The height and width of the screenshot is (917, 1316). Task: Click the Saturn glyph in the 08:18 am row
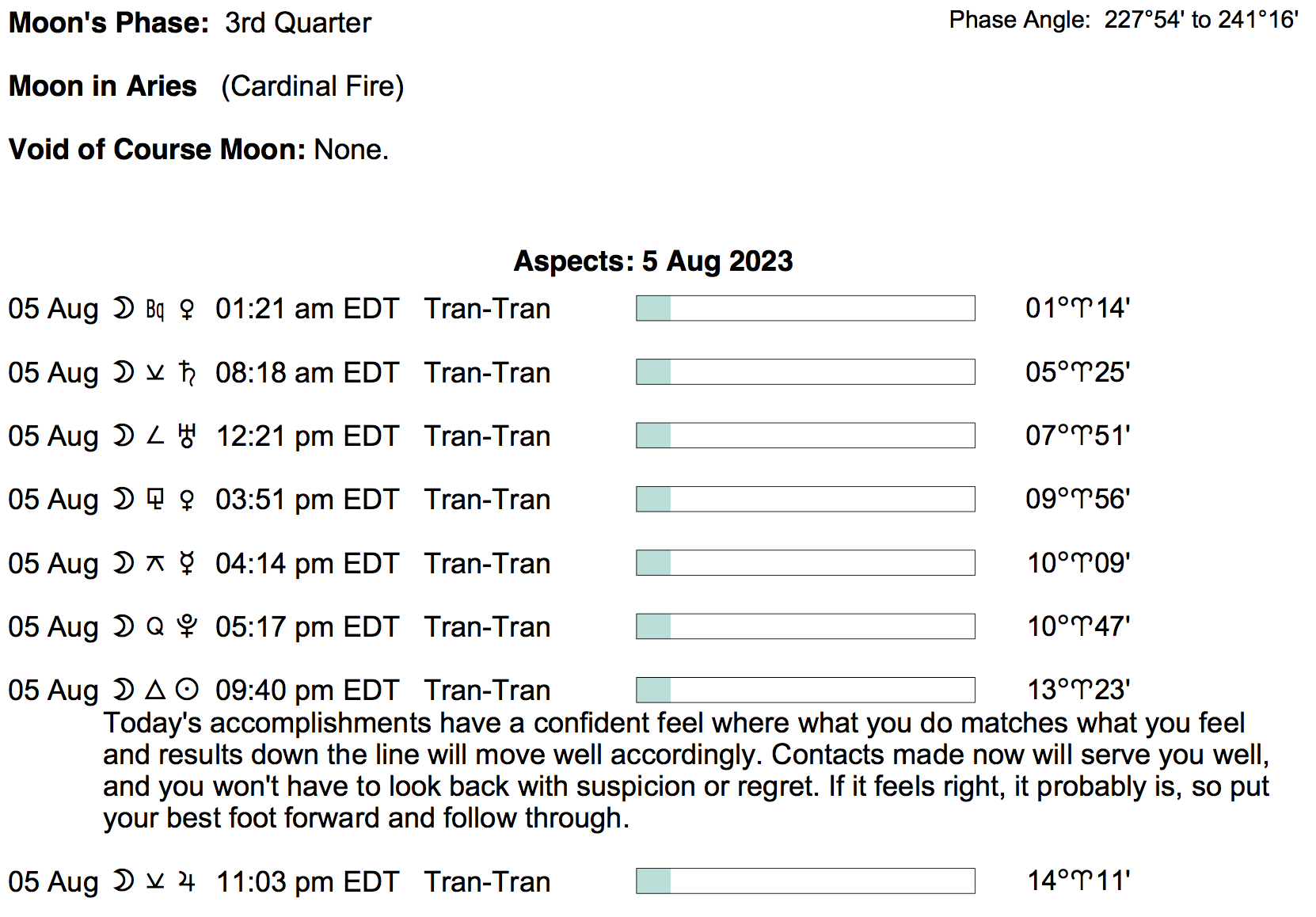(187, 372)
